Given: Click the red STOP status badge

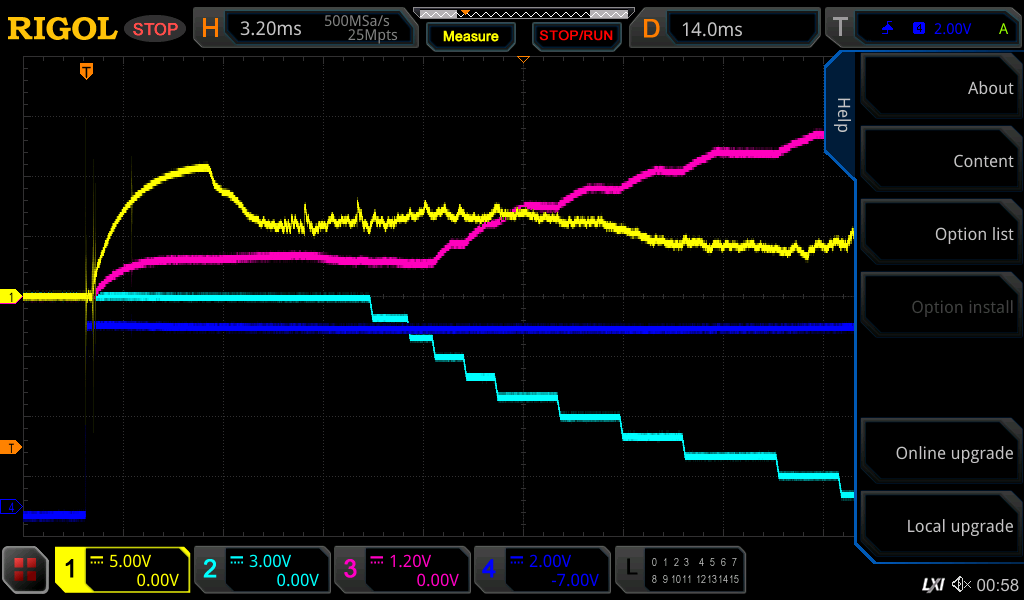Looking at the screenshot, I should pos(155,29).
